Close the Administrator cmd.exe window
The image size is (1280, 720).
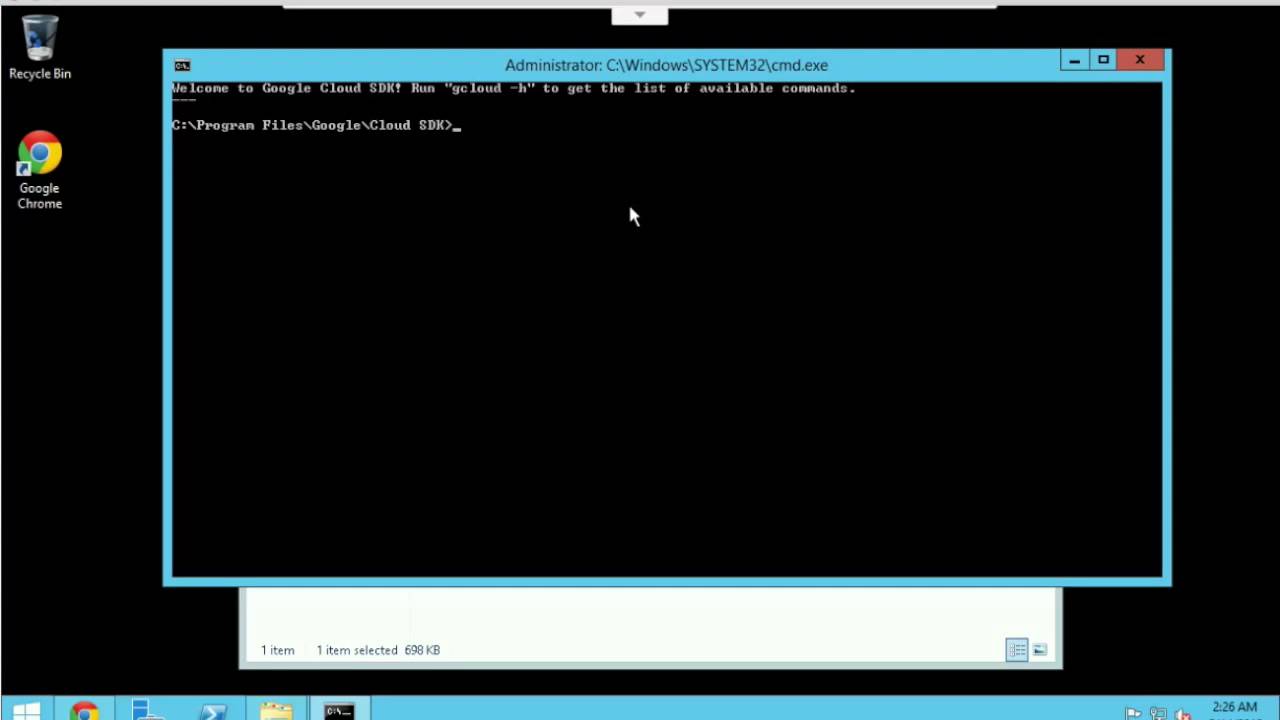1140,60
